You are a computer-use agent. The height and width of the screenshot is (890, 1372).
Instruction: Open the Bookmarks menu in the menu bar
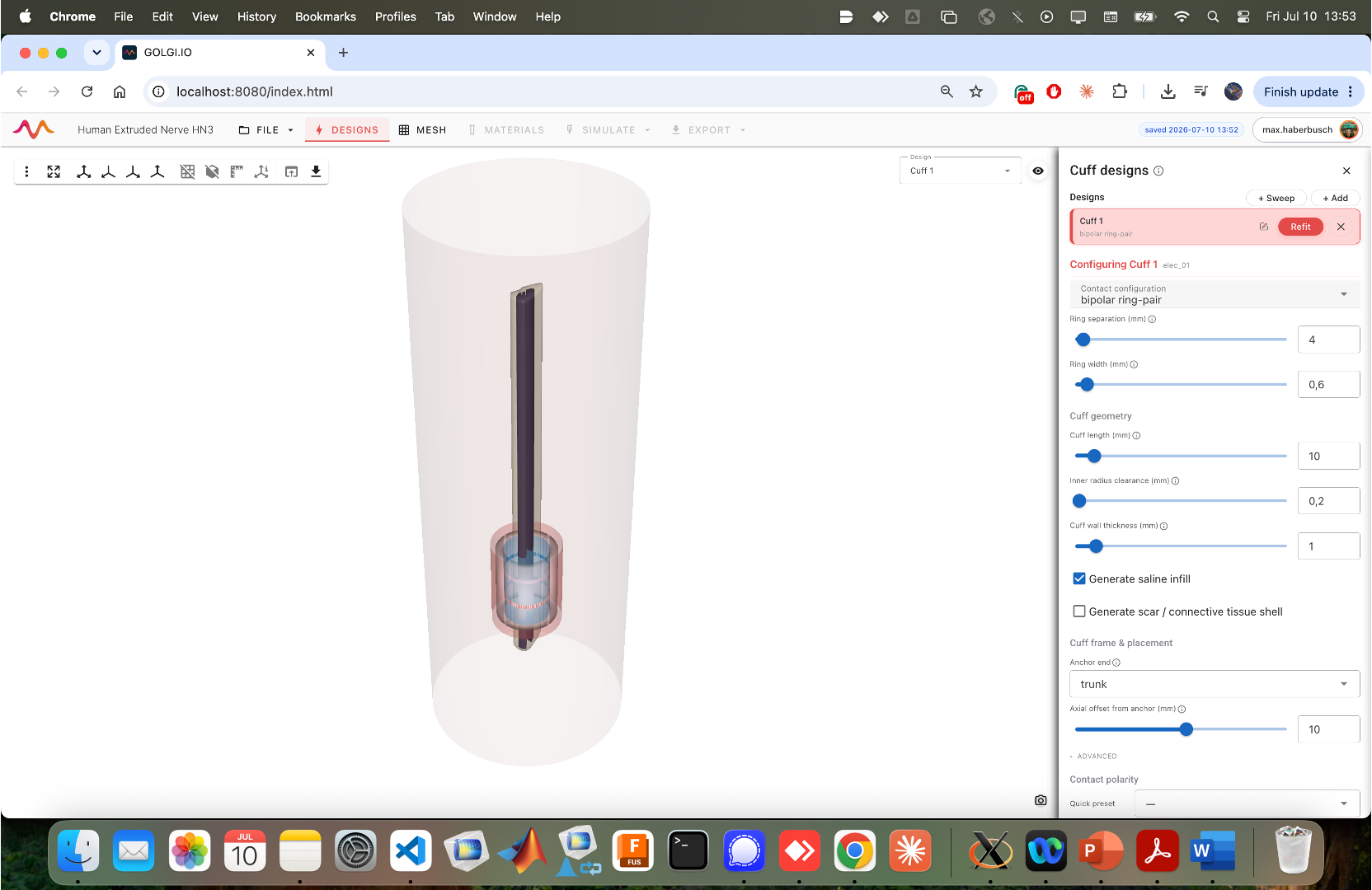click(326, 16)
